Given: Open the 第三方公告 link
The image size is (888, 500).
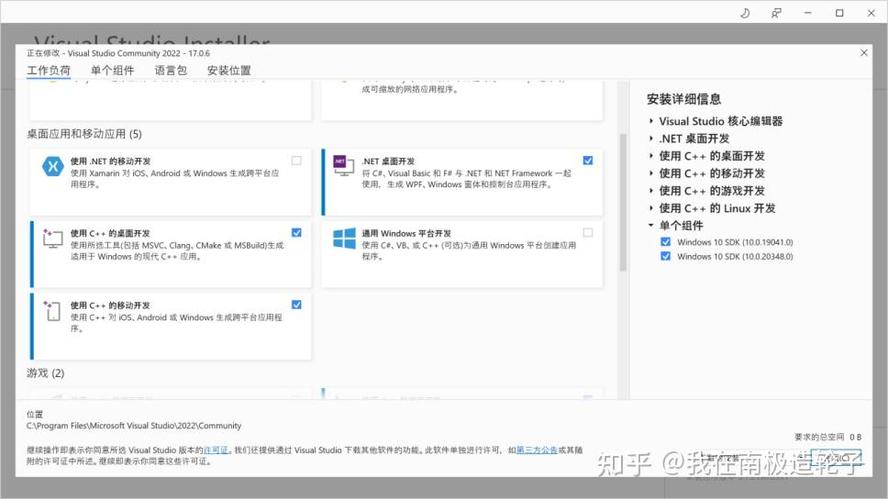Looking at the screenshot, I should point(536,450).
